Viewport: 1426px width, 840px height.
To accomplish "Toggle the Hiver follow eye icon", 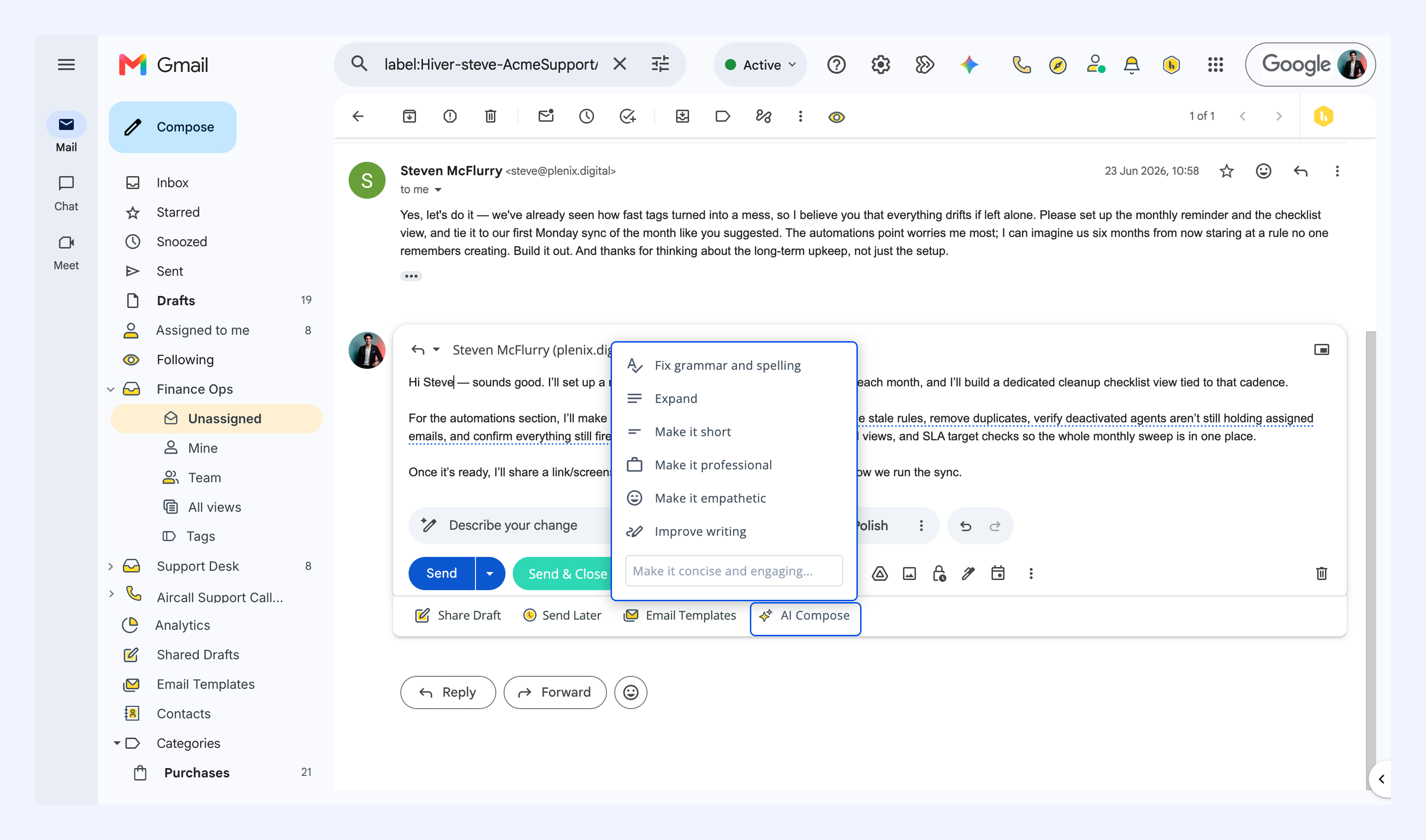I will pyautogui.click(x=837, y=117).
